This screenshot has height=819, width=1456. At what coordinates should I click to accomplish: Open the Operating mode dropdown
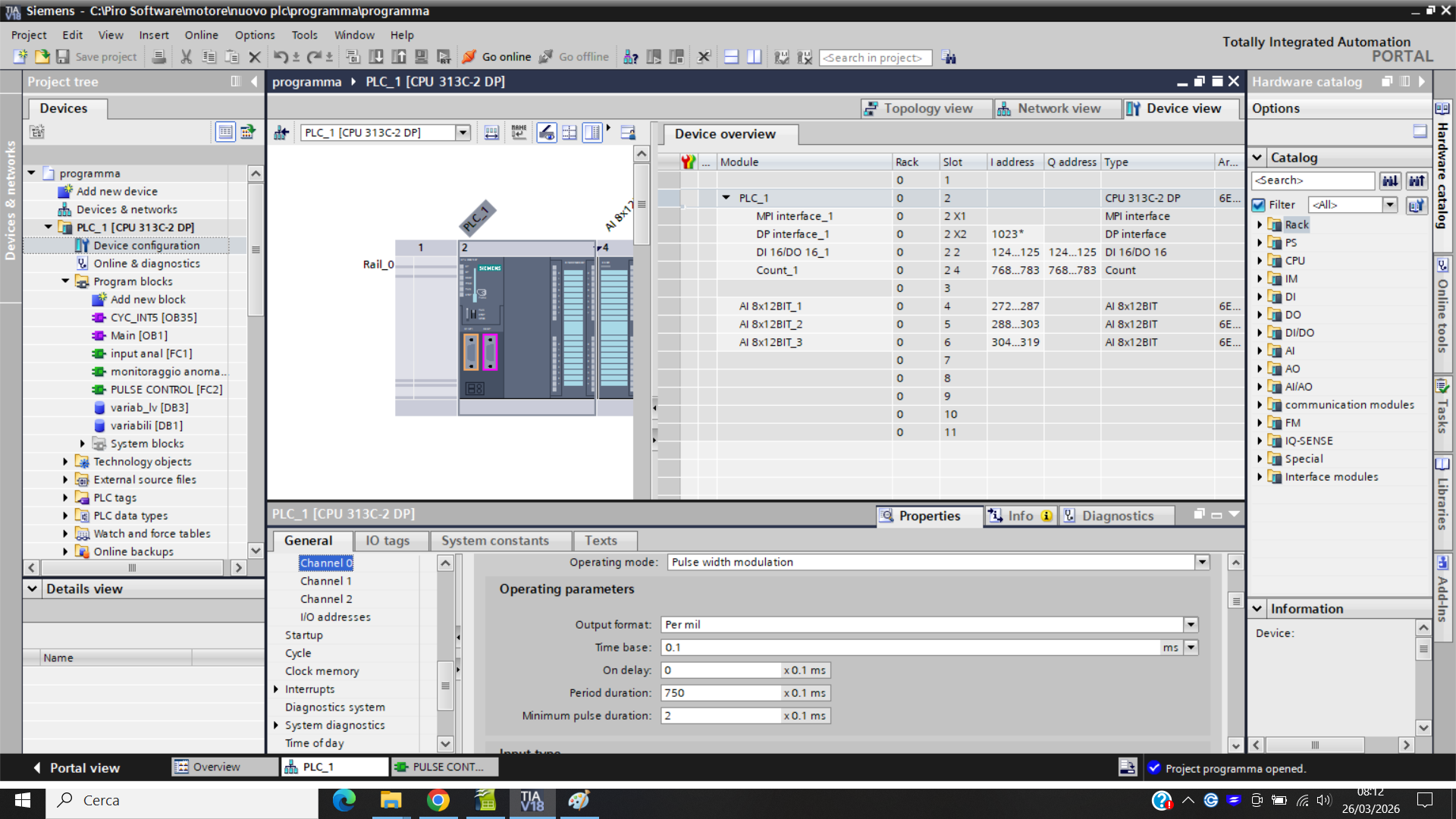coord(1202,562)
